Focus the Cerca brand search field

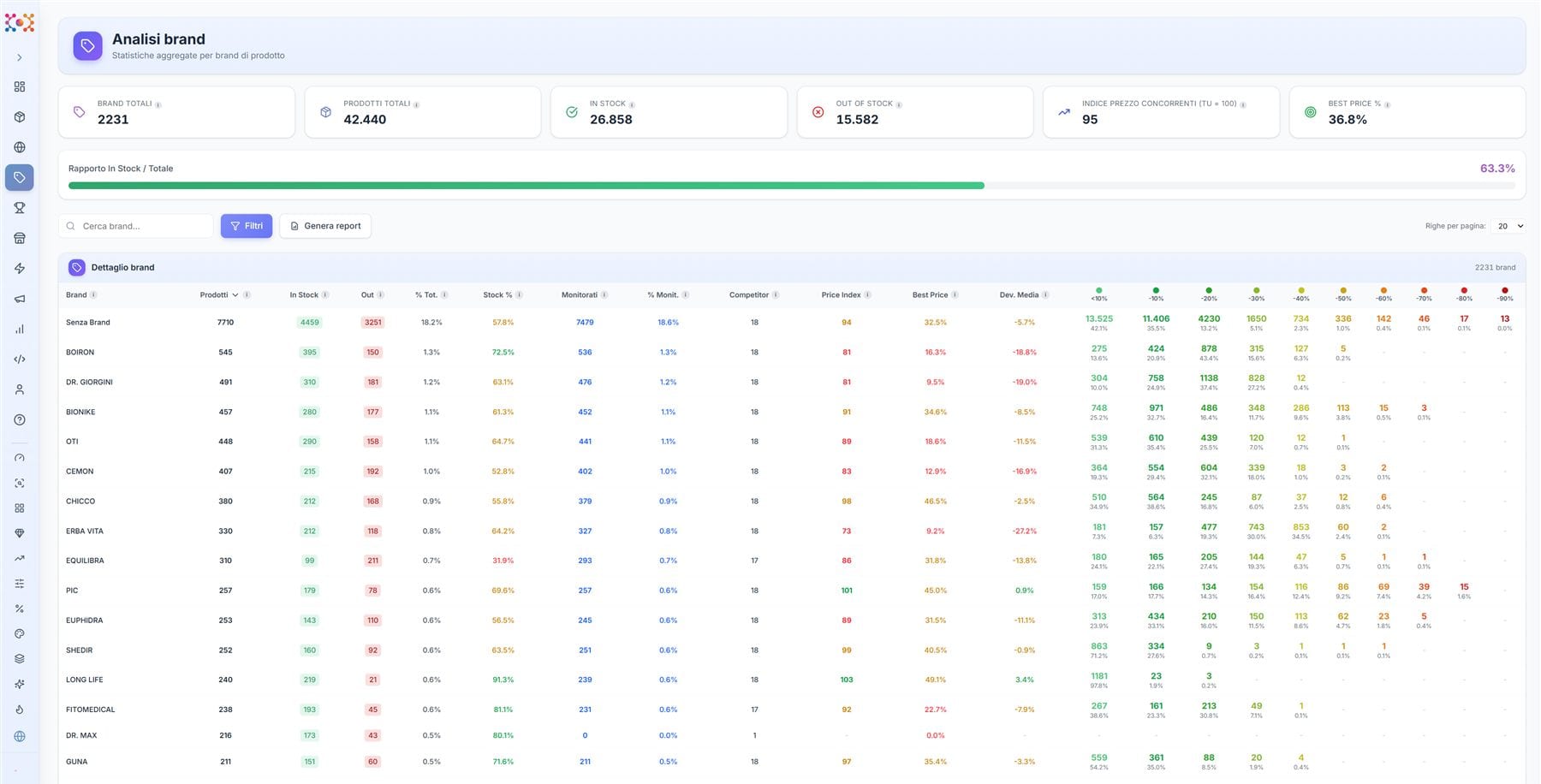(136, 226)
